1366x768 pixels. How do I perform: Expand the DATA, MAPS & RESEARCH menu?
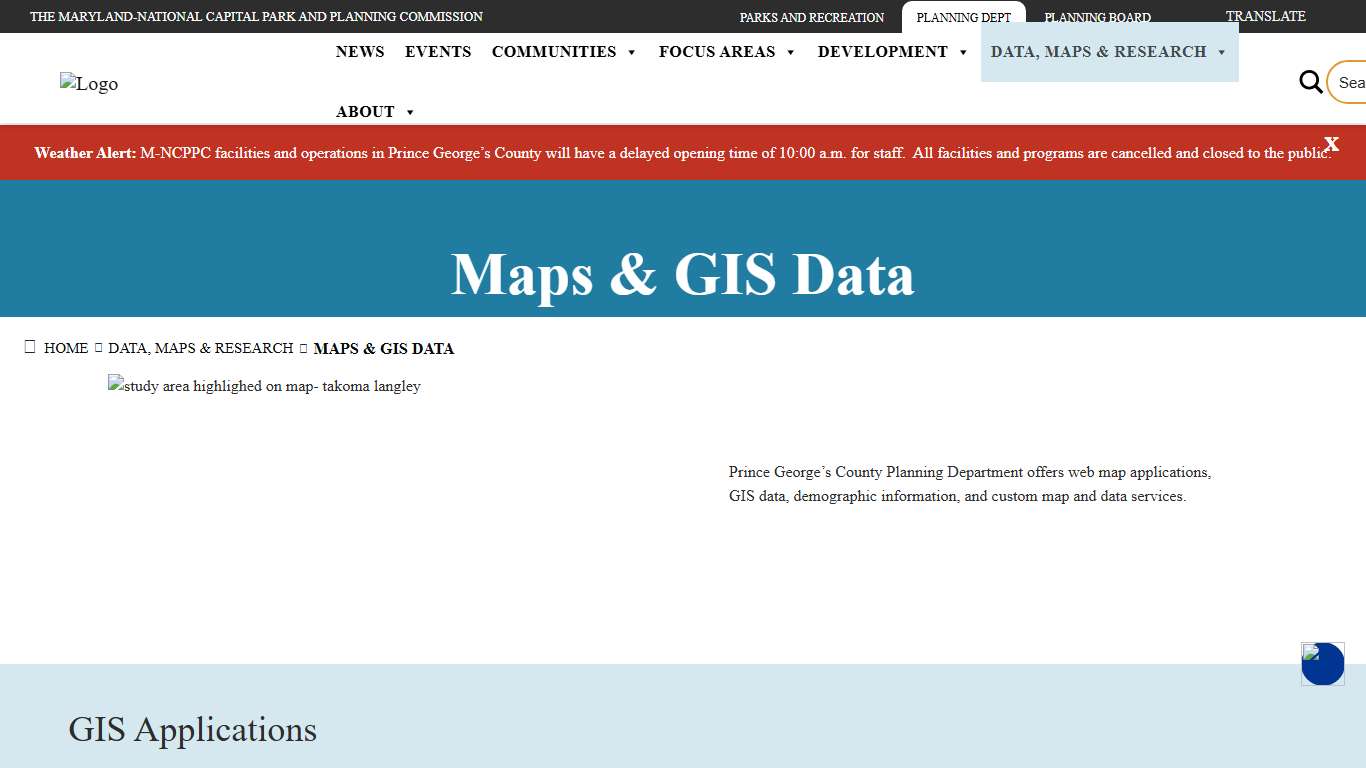pyautogui.click(x=1108, y=52)
